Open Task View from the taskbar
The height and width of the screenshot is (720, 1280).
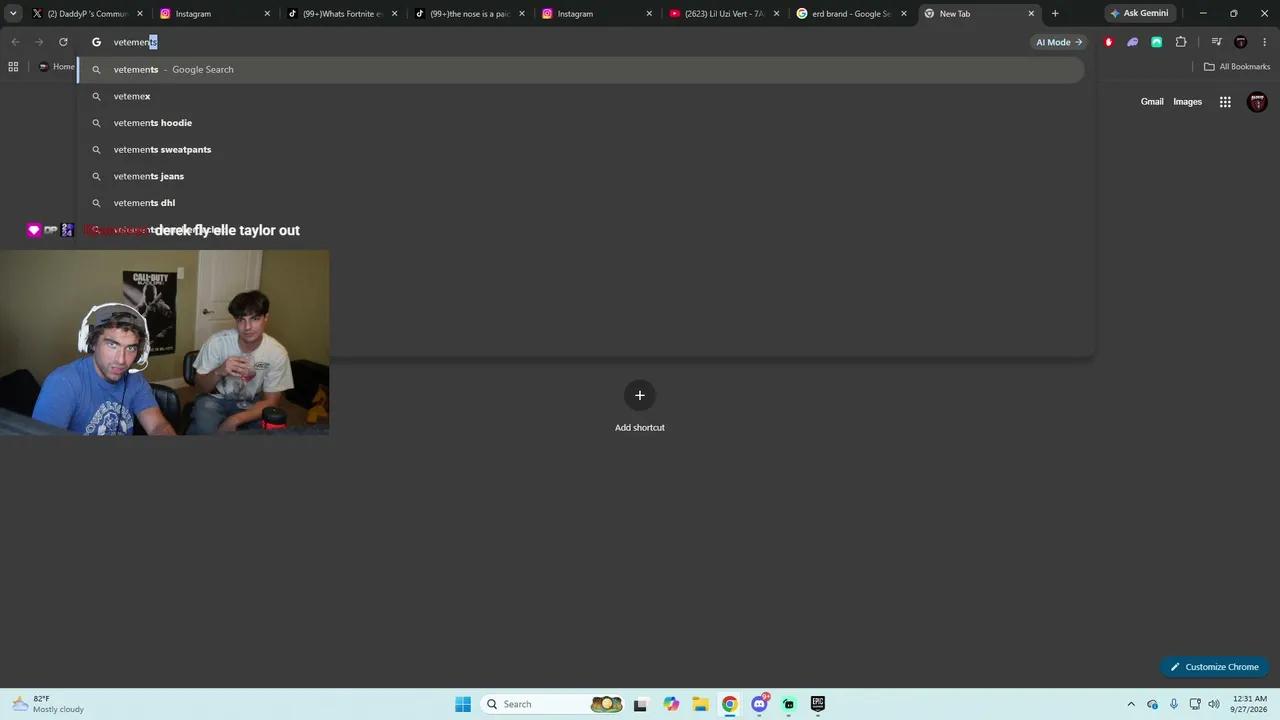tap(640, 704)
